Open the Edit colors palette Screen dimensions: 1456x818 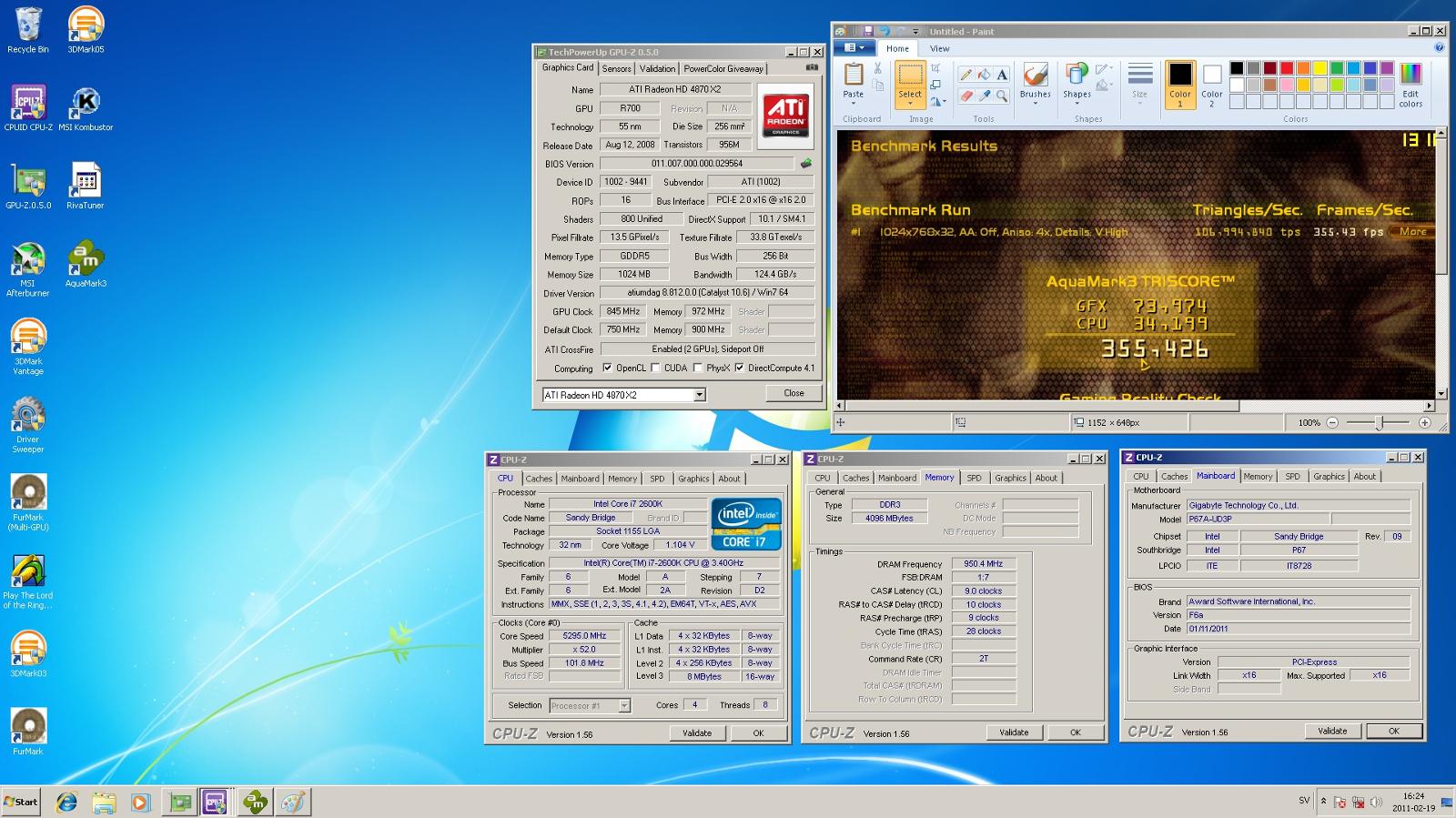(1410, 86)
